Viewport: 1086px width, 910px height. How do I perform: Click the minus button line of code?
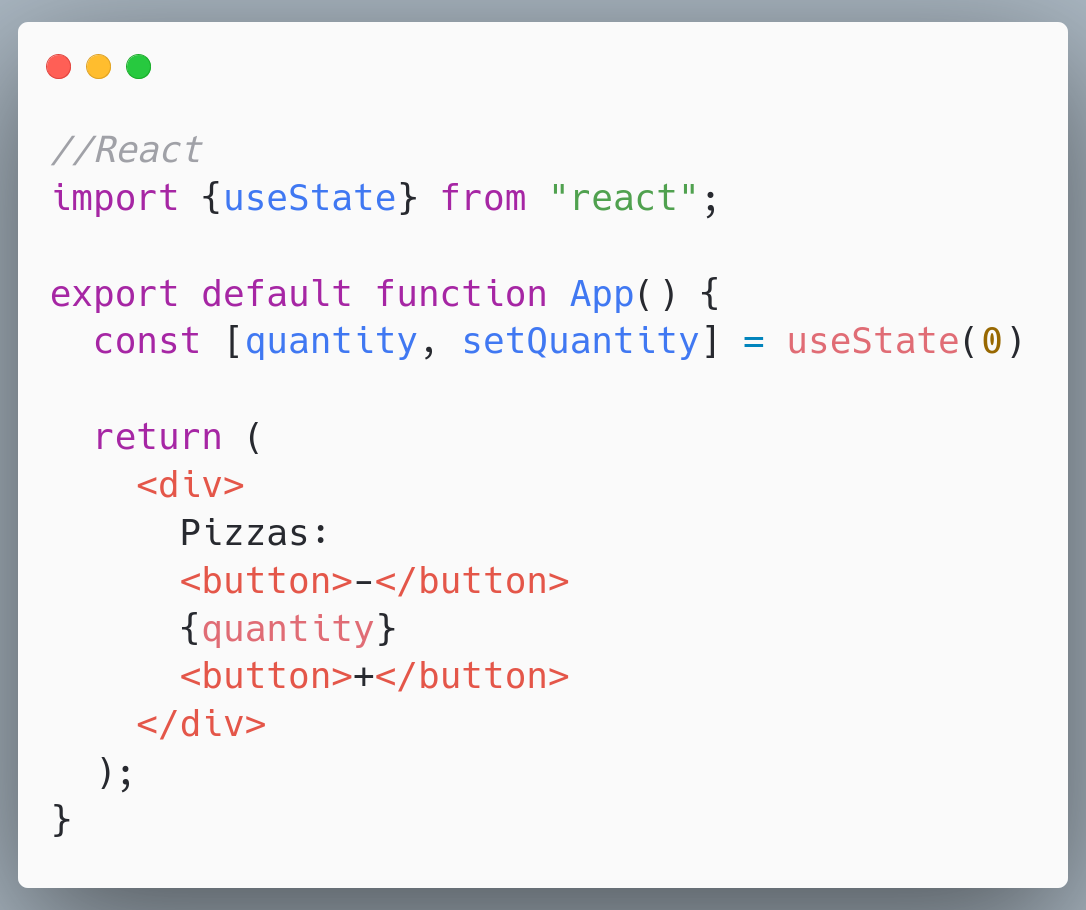click(x=375, y=580)
